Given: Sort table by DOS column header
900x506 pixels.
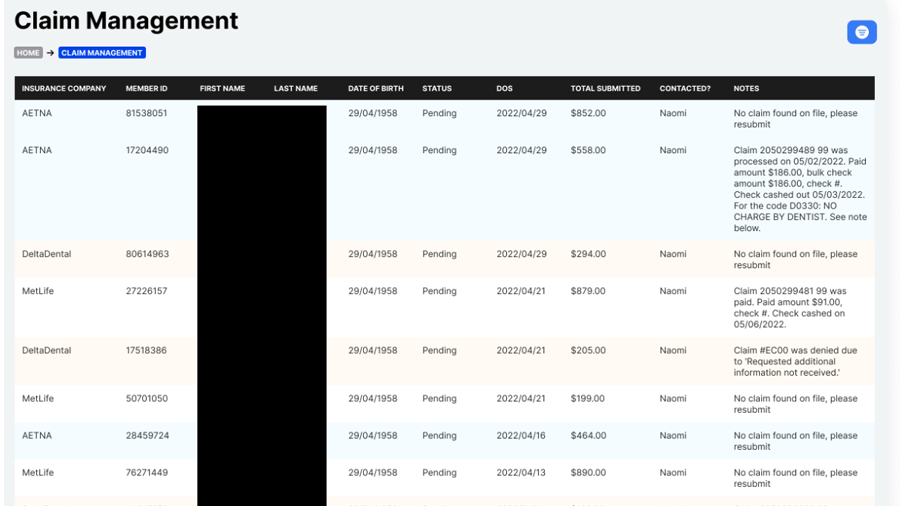Looking at the screenshot, I should point(504,88).
